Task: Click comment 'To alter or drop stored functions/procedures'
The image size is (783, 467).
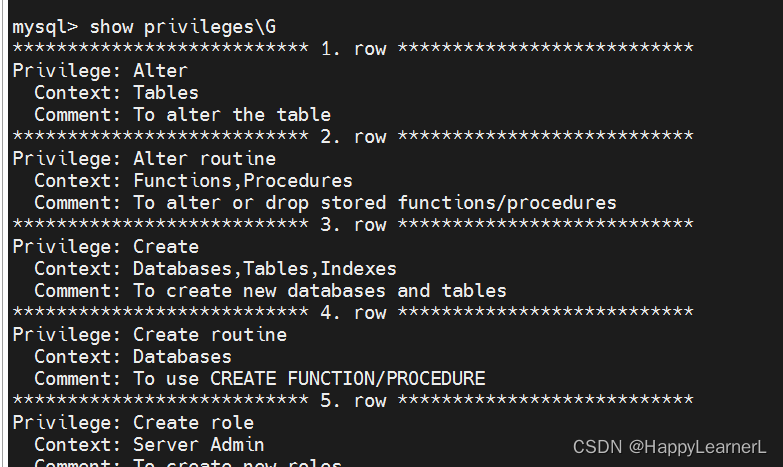Action: (375, 203)
